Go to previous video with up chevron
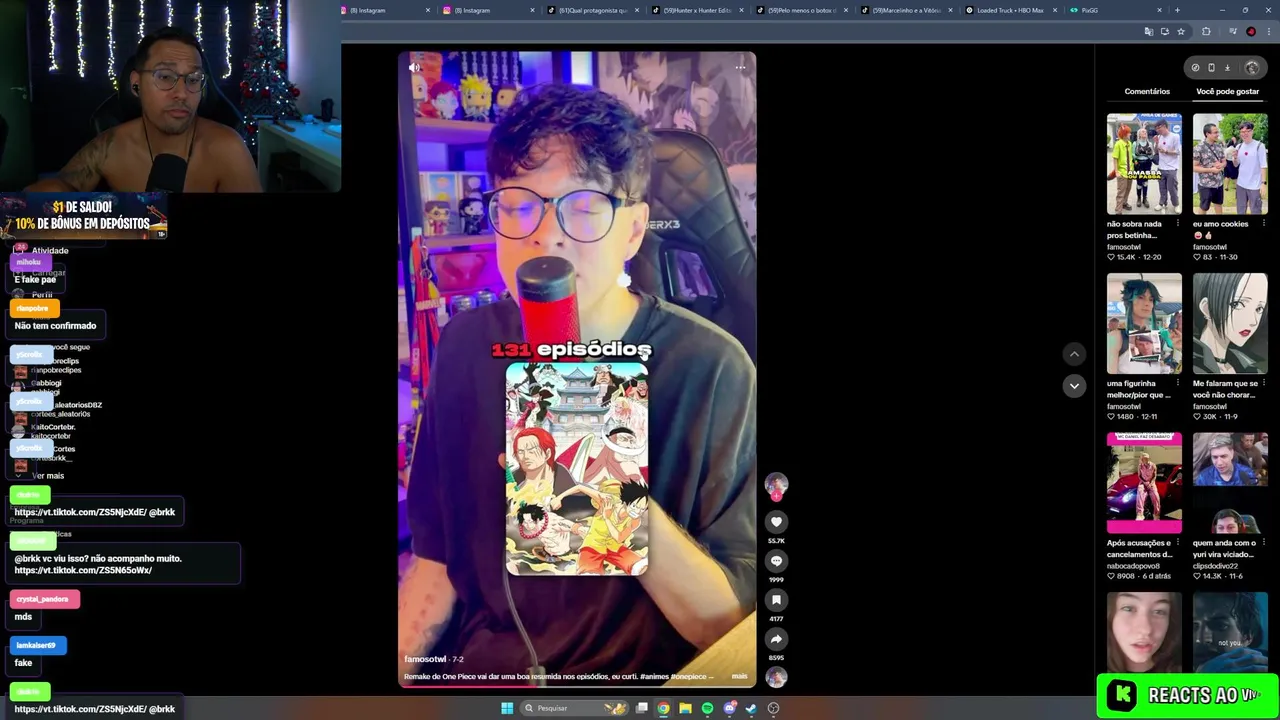Screen dimensions: 1280x720 click(x=1074, y=354)
